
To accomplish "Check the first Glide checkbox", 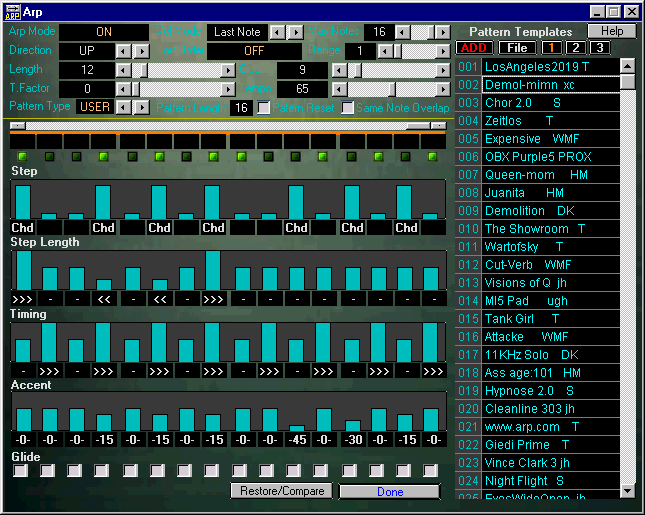I will [x=20, y=471].
